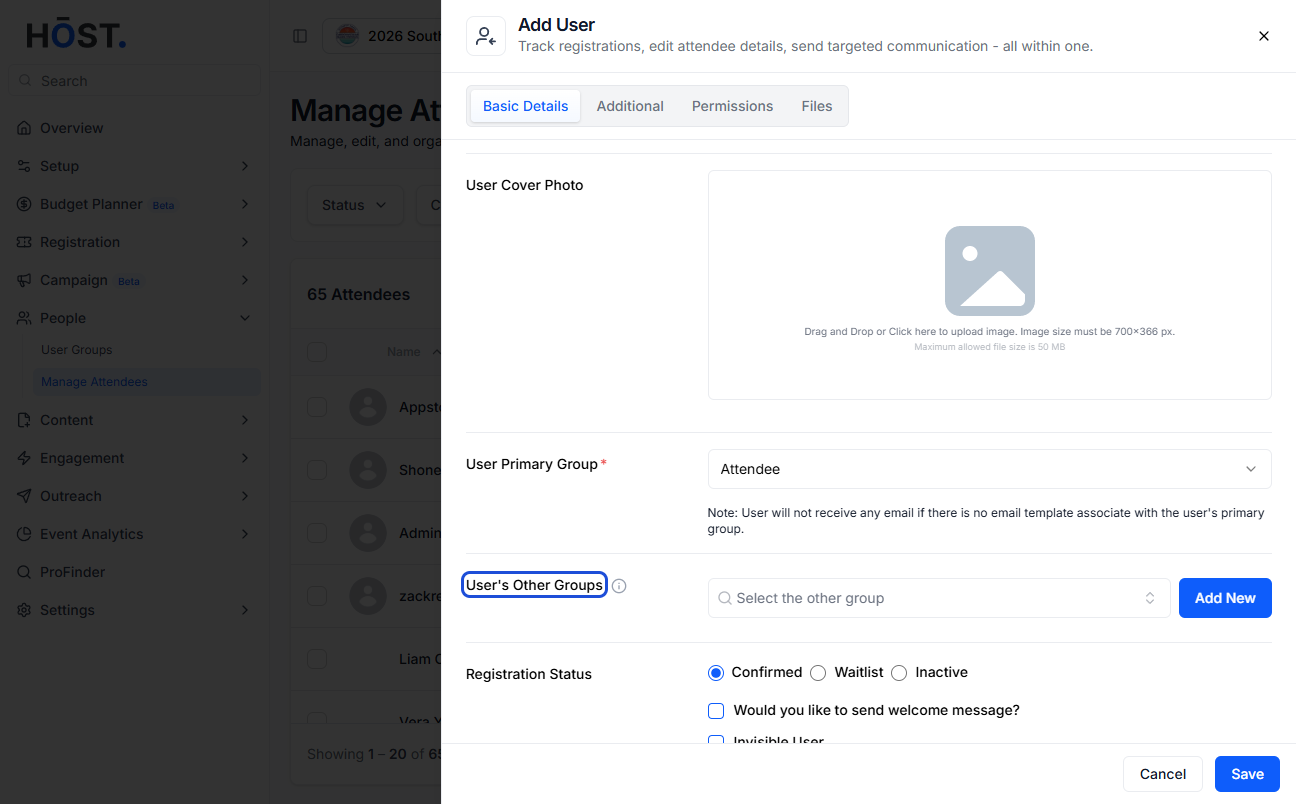Expand the Budget Planner chevron

245,204
